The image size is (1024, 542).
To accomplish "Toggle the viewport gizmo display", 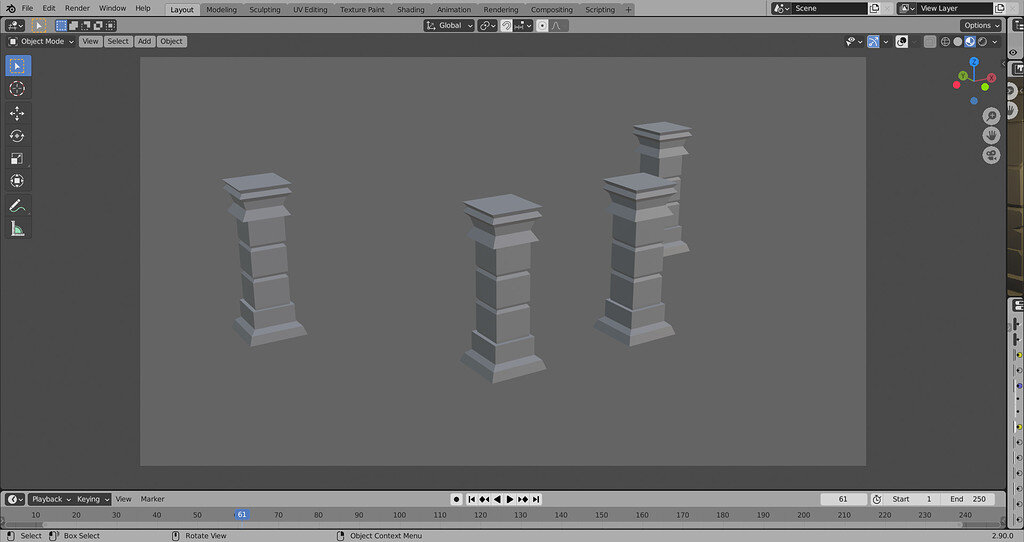I will 873,42.
